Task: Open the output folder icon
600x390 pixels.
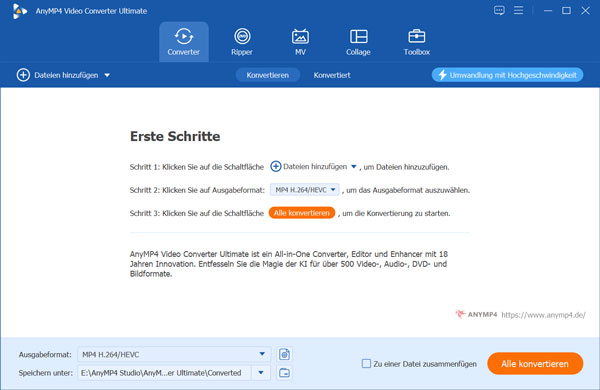Action: [284, 373]
